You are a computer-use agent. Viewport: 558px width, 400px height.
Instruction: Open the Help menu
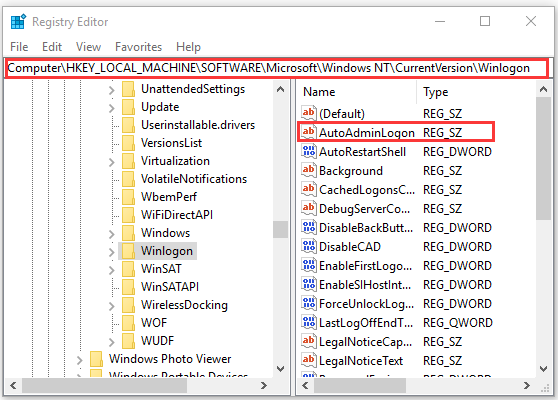[189, 47]
